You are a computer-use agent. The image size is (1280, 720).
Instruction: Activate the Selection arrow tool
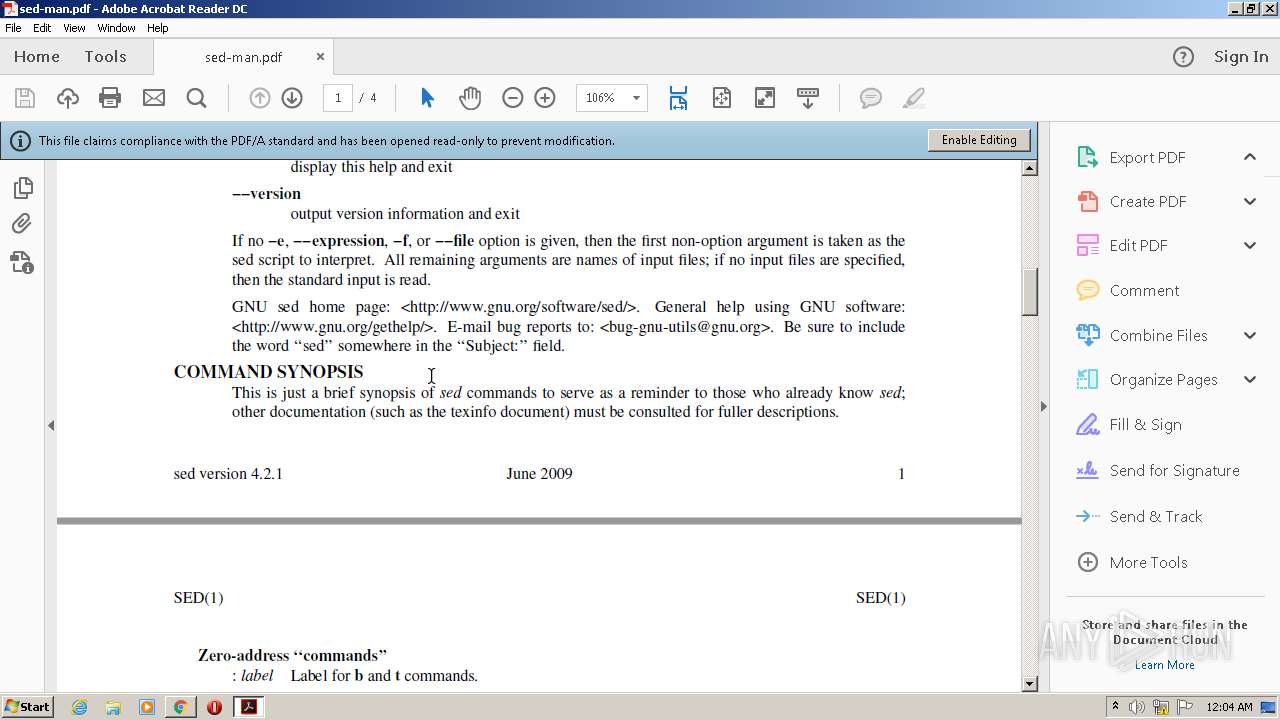(x=427, y=98)
